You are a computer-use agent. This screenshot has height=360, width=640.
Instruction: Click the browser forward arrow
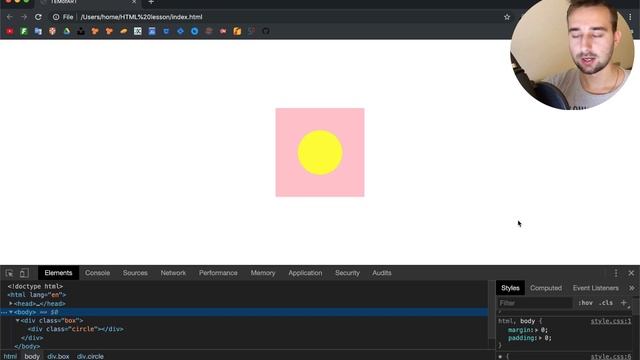click(x=24, y=17)
